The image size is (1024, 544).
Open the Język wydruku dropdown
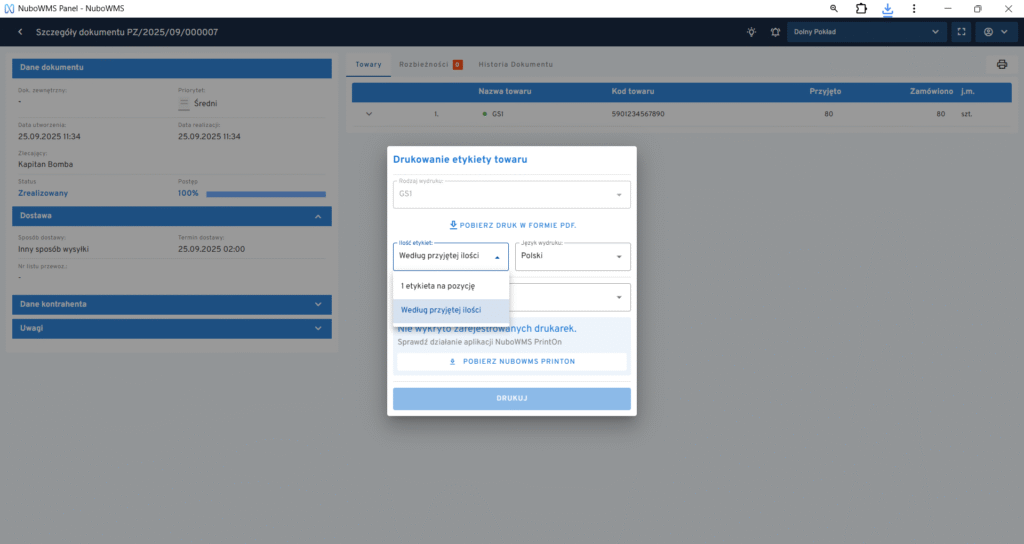[x=573, y=257]
